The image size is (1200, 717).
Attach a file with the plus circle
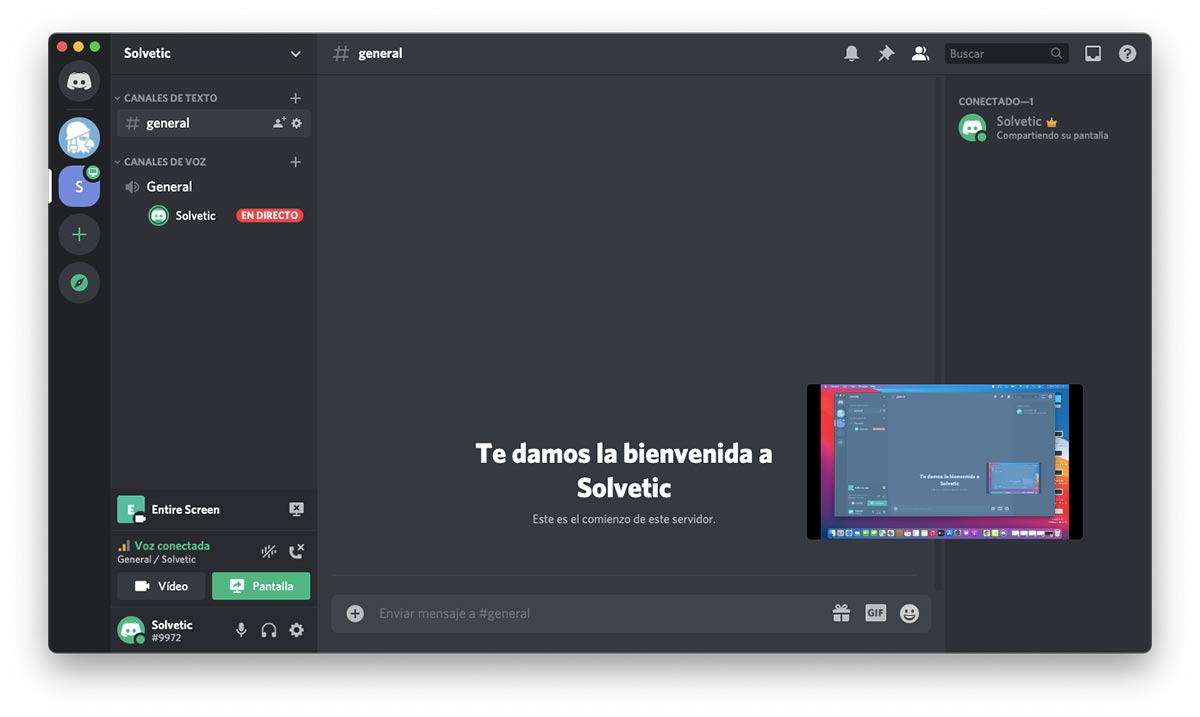pos(355,614)
